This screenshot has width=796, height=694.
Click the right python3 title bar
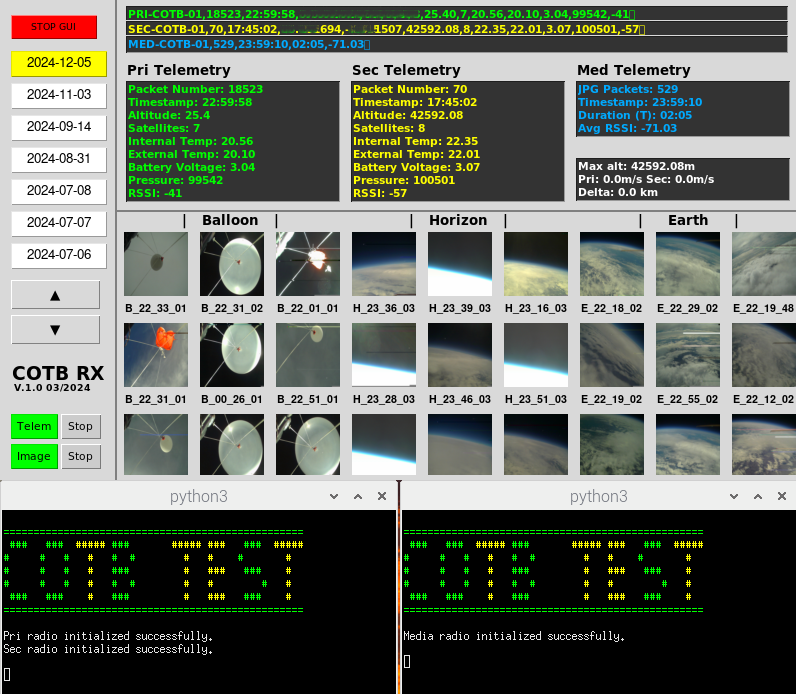tap(599, 497)
